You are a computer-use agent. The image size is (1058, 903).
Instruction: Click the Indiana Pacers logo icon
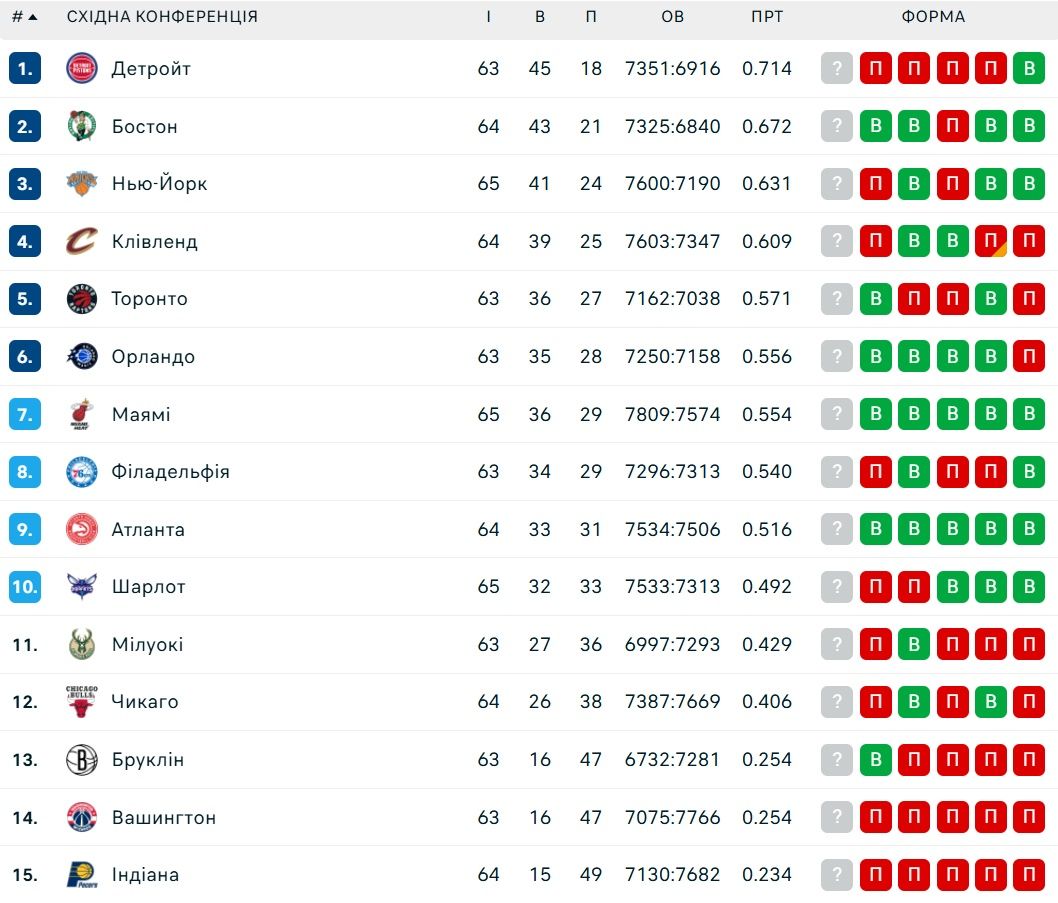click(x=82, y=875)
